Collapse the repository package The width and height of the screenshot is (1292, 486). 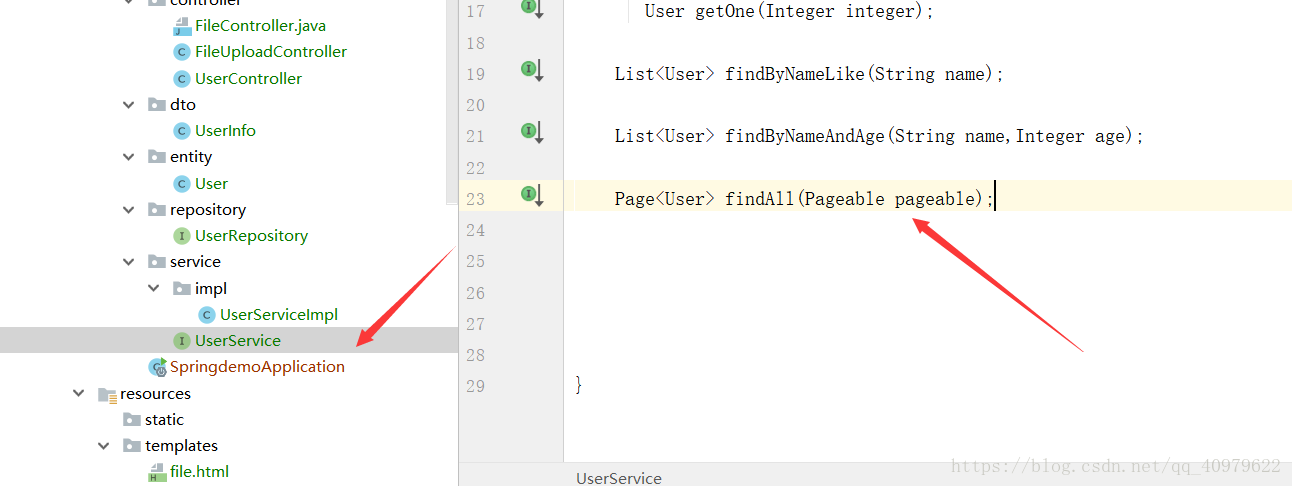coord(129,209)
